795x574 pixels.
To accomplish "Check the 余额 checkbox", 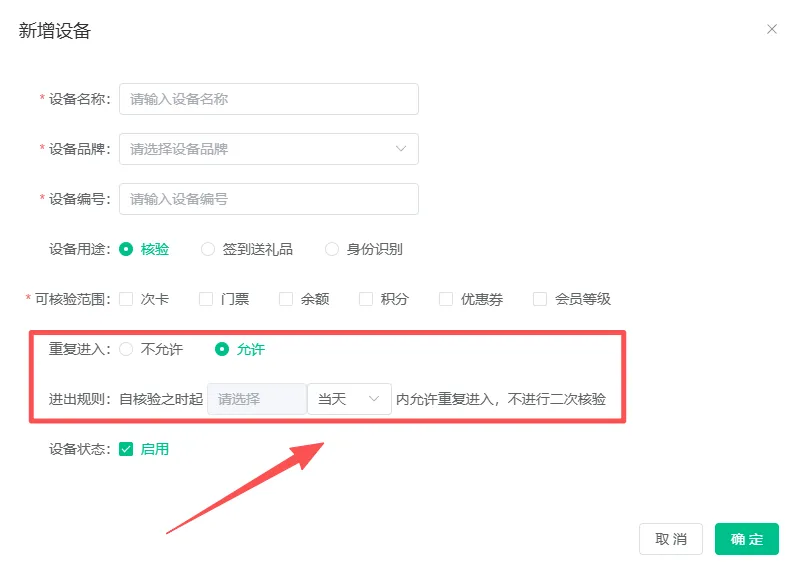I will pos(286,299).
